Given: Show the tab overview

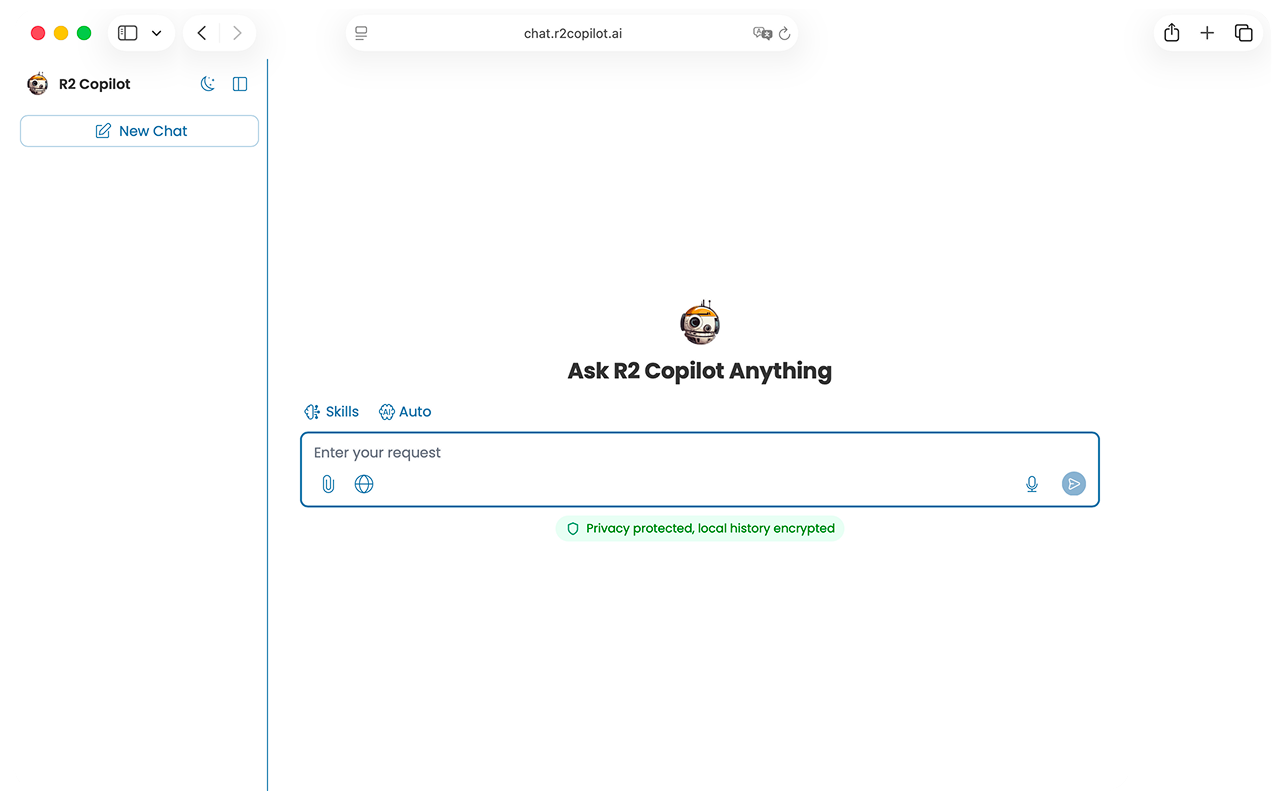Looking at the screenshot, I should pos(1244,33).
